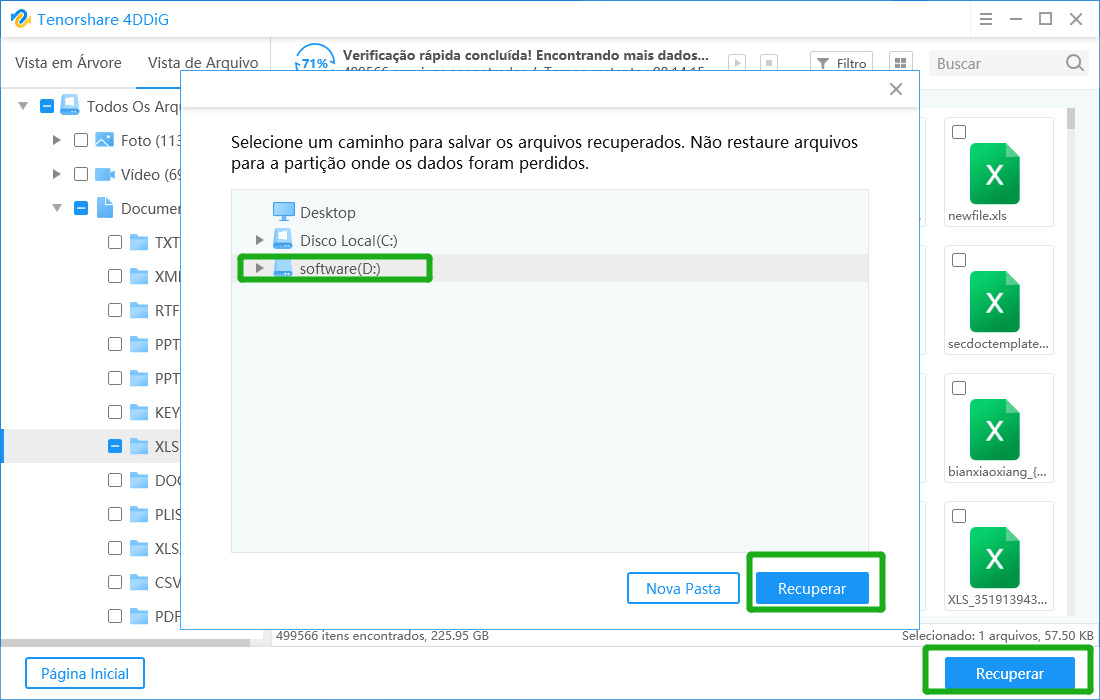This screenshot has width=1100, height=700.
Task: Toggle the selected XLS folder checkbox
Action: tap(115, 446)
